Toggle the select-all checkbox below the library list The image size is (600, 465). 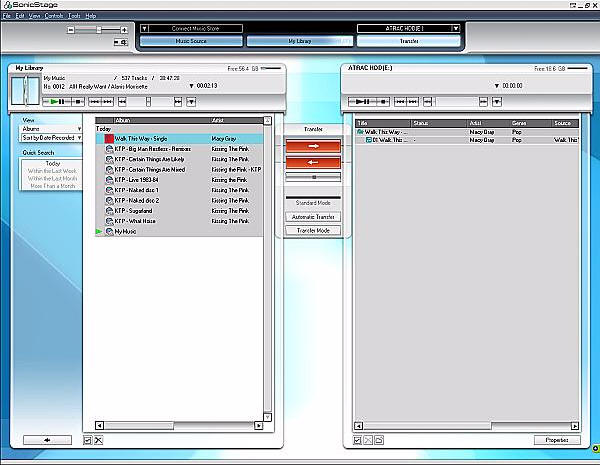point(88,440)
